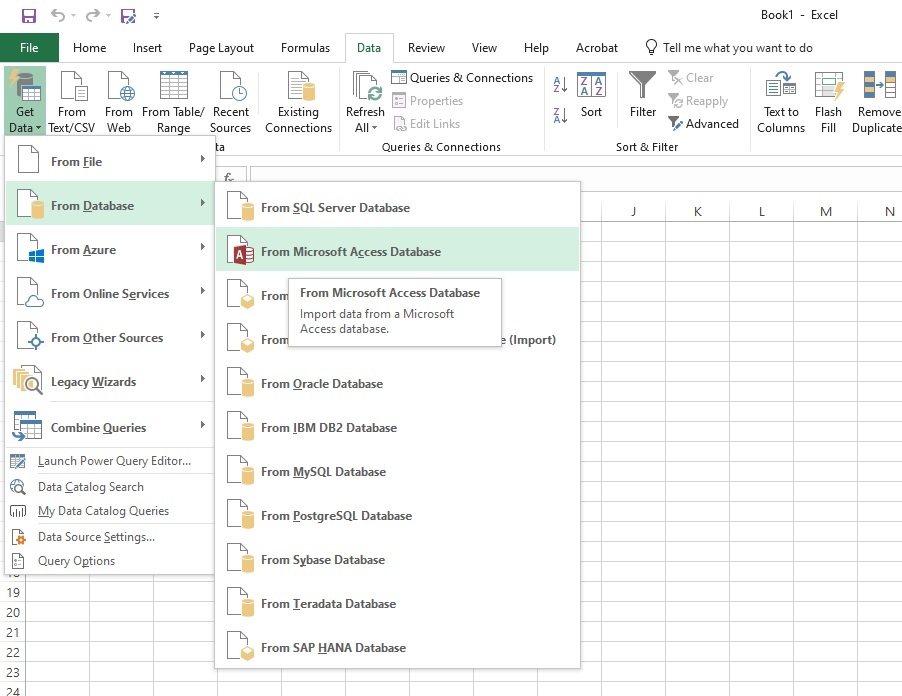Viewport: 902px width, 696px height.
Task: Select From Teradata Database
Action: coord(398,602)
